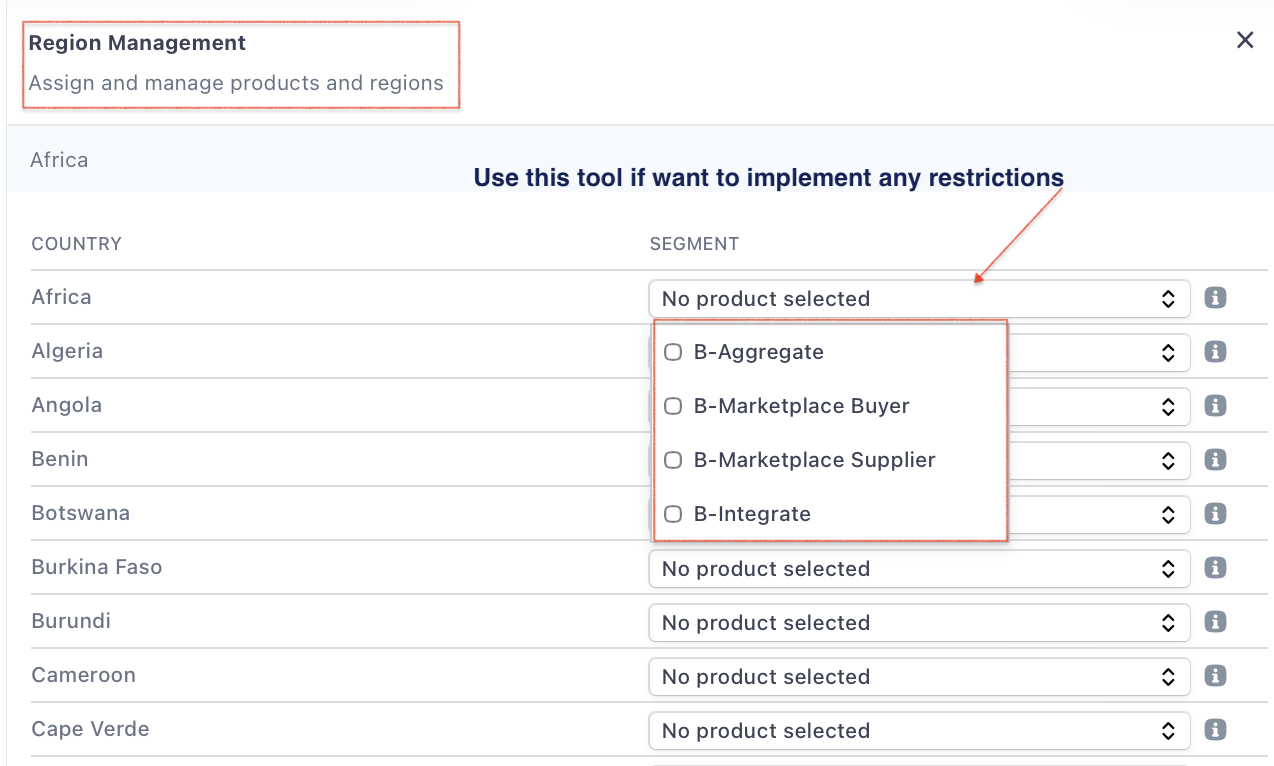Close the Region Management dialog
1274x766 pixels.
pos(1245,40)
